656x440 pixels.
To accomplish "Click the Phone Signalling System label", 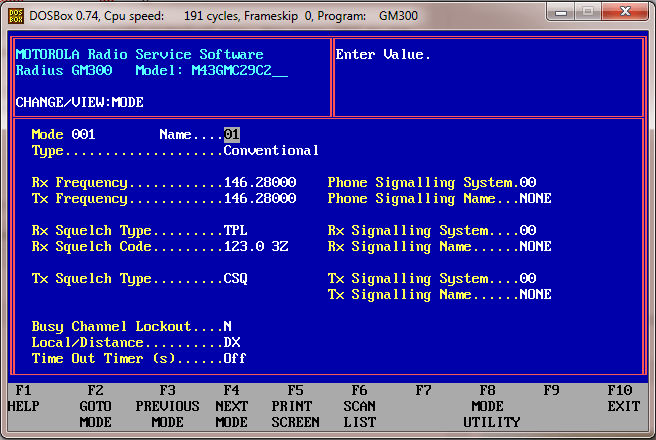I will 420,183.
